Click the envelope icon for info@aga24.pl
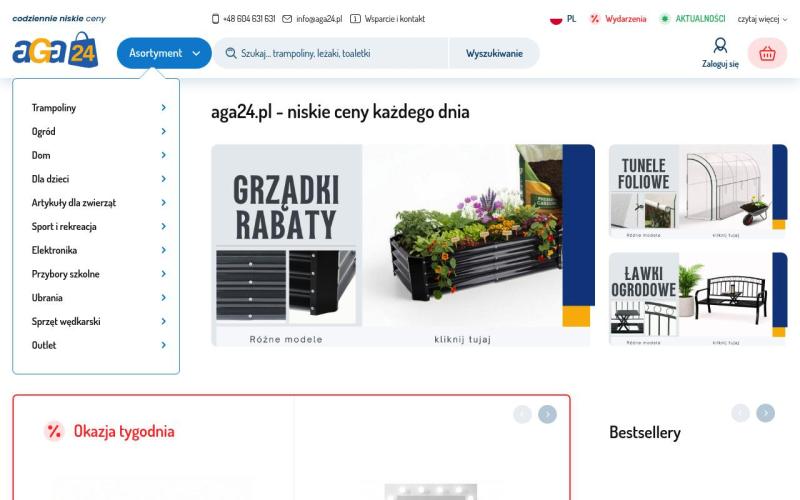Image resolution: width=800 pixels, height=500 pixels. coord(287,19)
